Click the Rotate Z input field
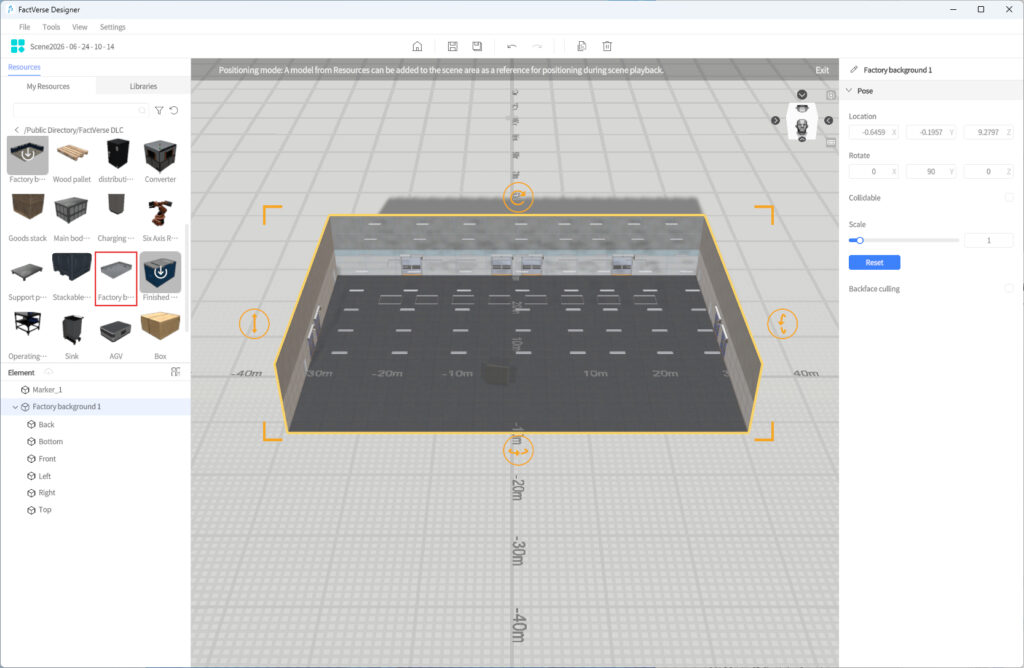Screen dimensions: 1024x668 pyautogui.click(x=988, y=172)
